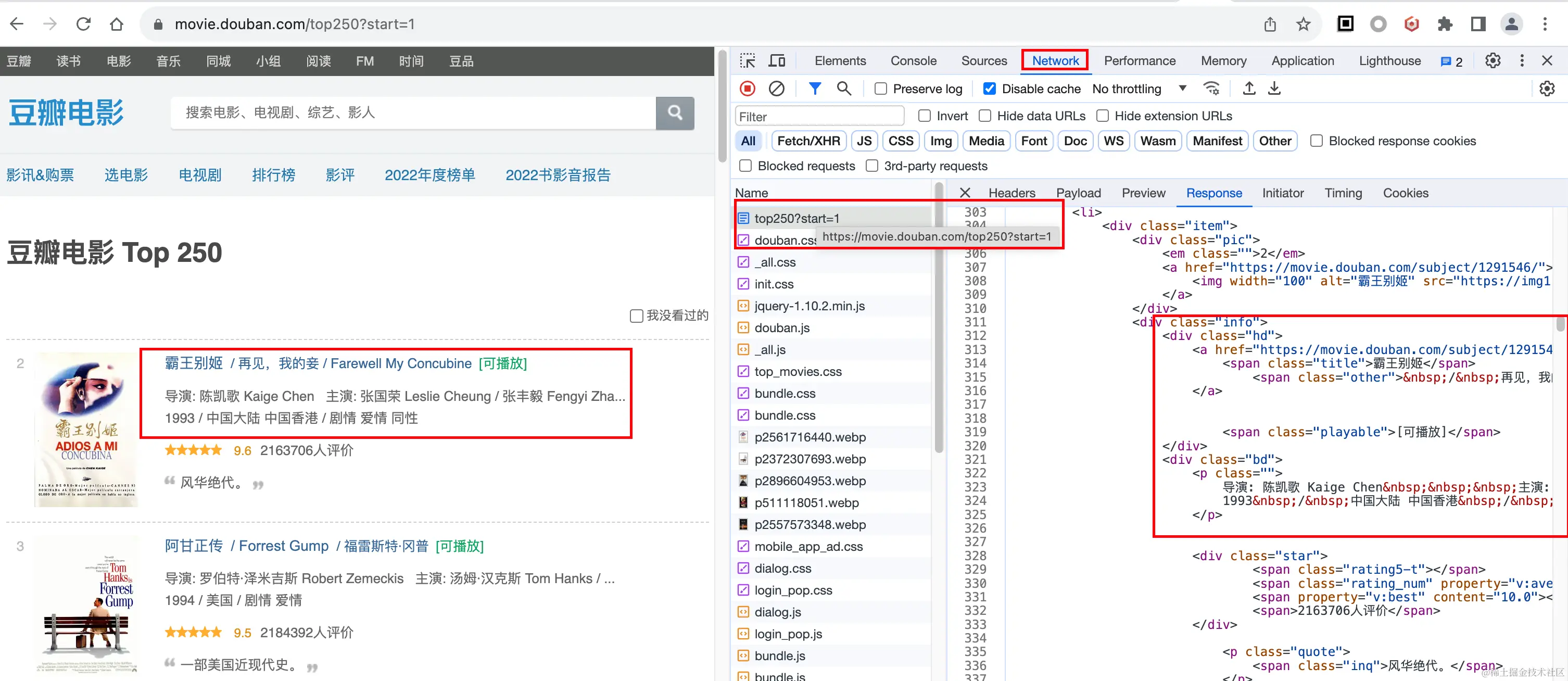Export HAR file with download arrow

[1274, 89]
